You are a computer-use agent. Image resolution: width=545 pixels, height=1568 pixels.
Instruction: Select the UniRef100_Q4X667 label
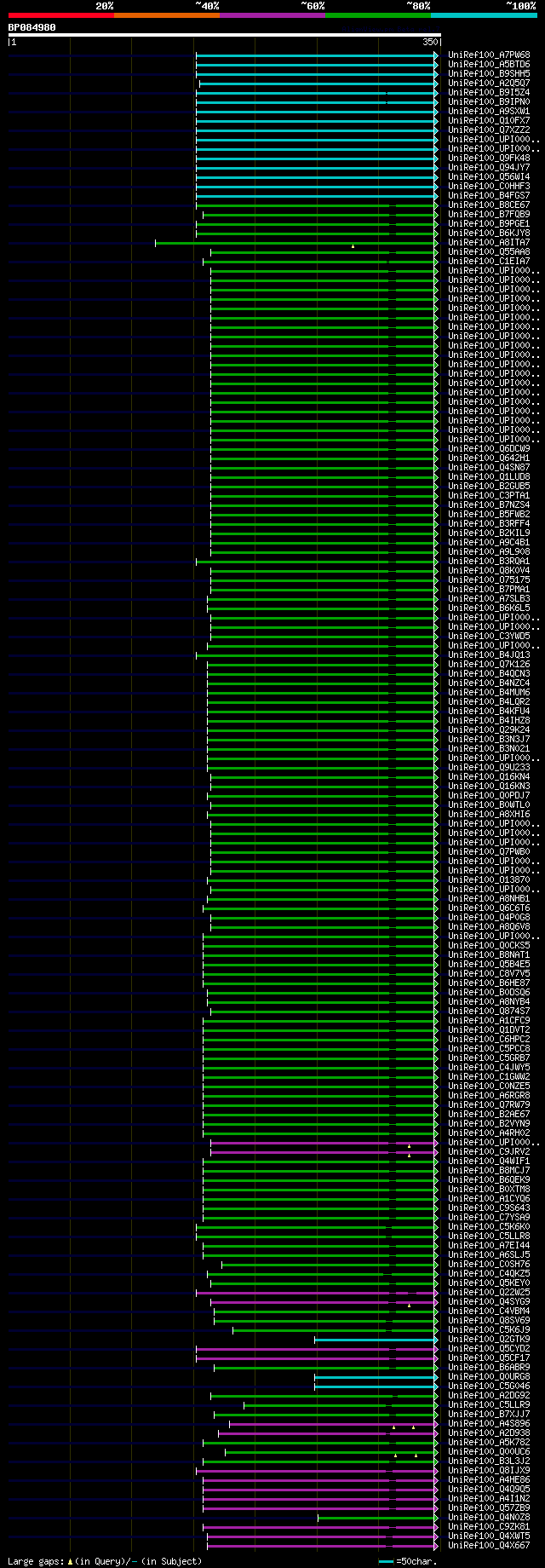489,1546
